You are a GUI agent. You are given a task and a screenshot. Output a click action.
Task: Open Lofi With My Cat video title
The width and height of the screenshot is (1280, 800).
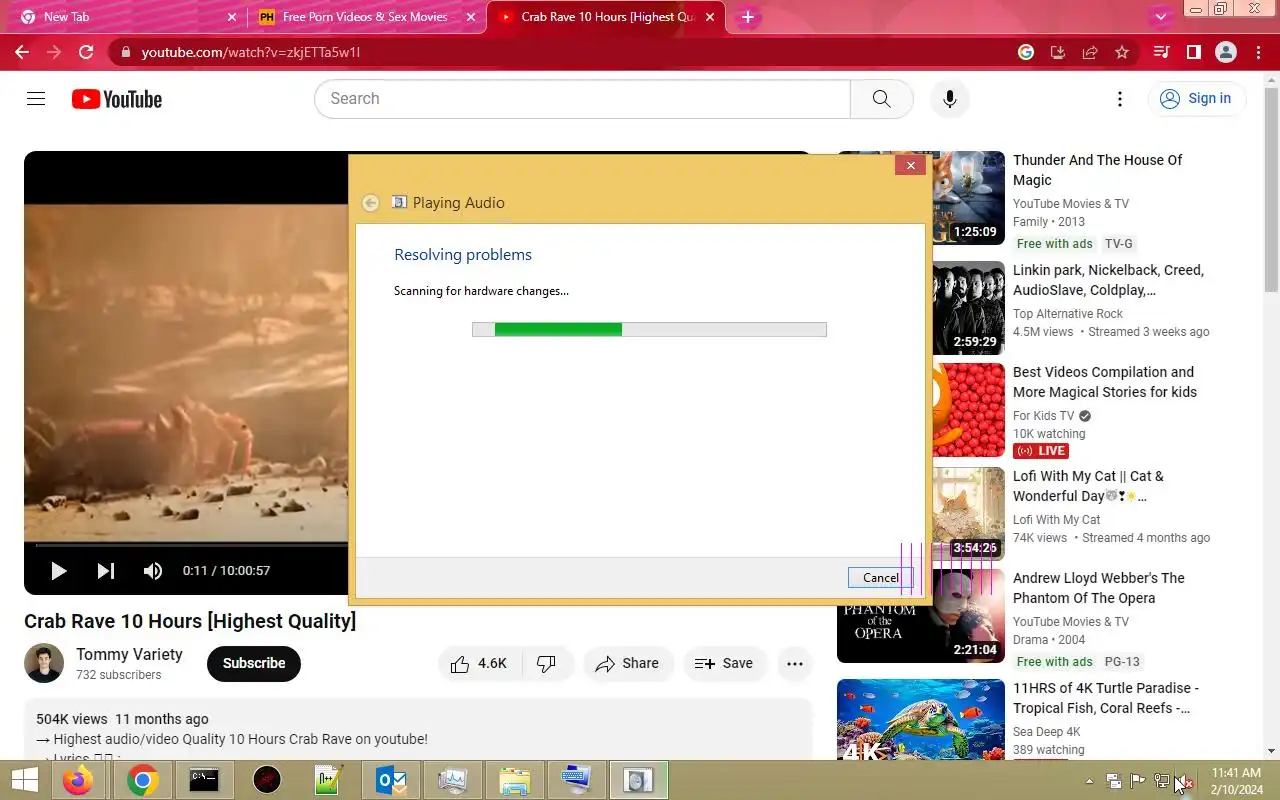1088,486
